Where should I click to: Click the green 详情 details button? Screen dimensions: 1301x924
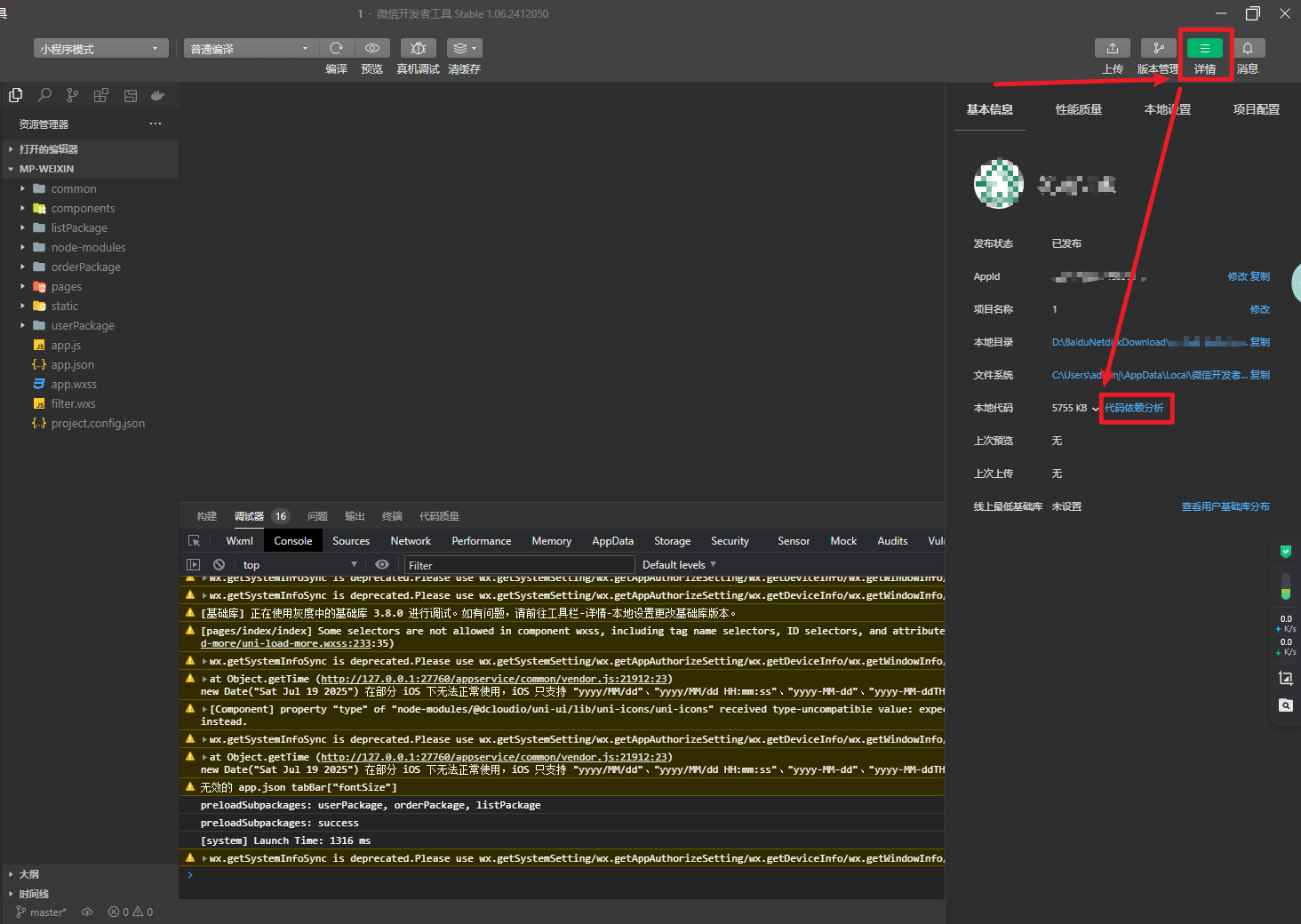[x=1205, y=48]
